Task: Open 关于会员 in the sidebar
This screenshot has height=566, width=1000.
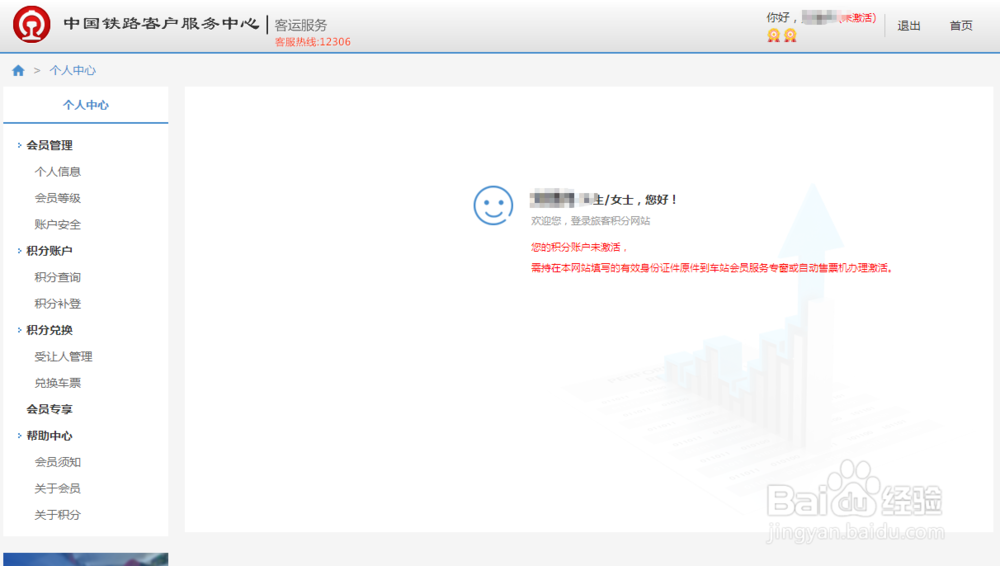Action: coord(57,488)
